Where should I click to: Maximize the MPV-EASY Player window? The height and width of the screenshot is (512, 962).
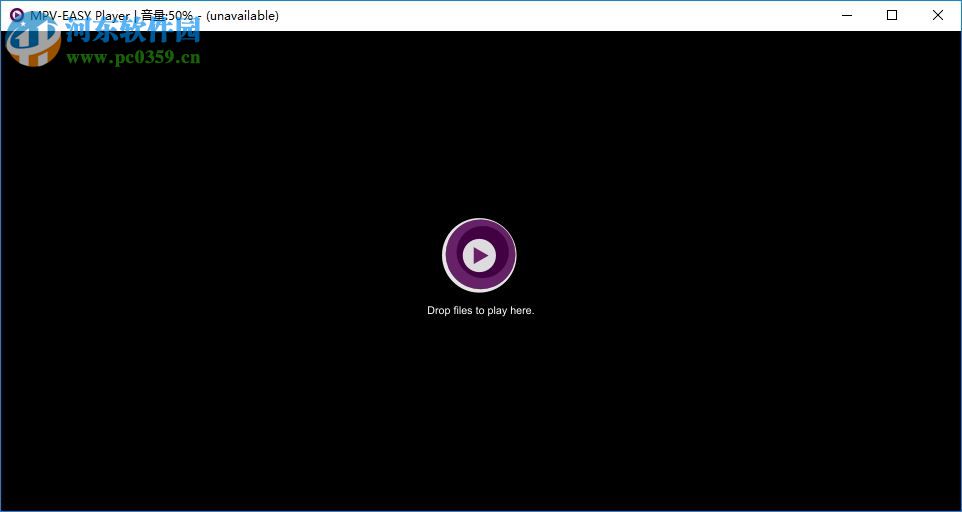pos(892,15)
